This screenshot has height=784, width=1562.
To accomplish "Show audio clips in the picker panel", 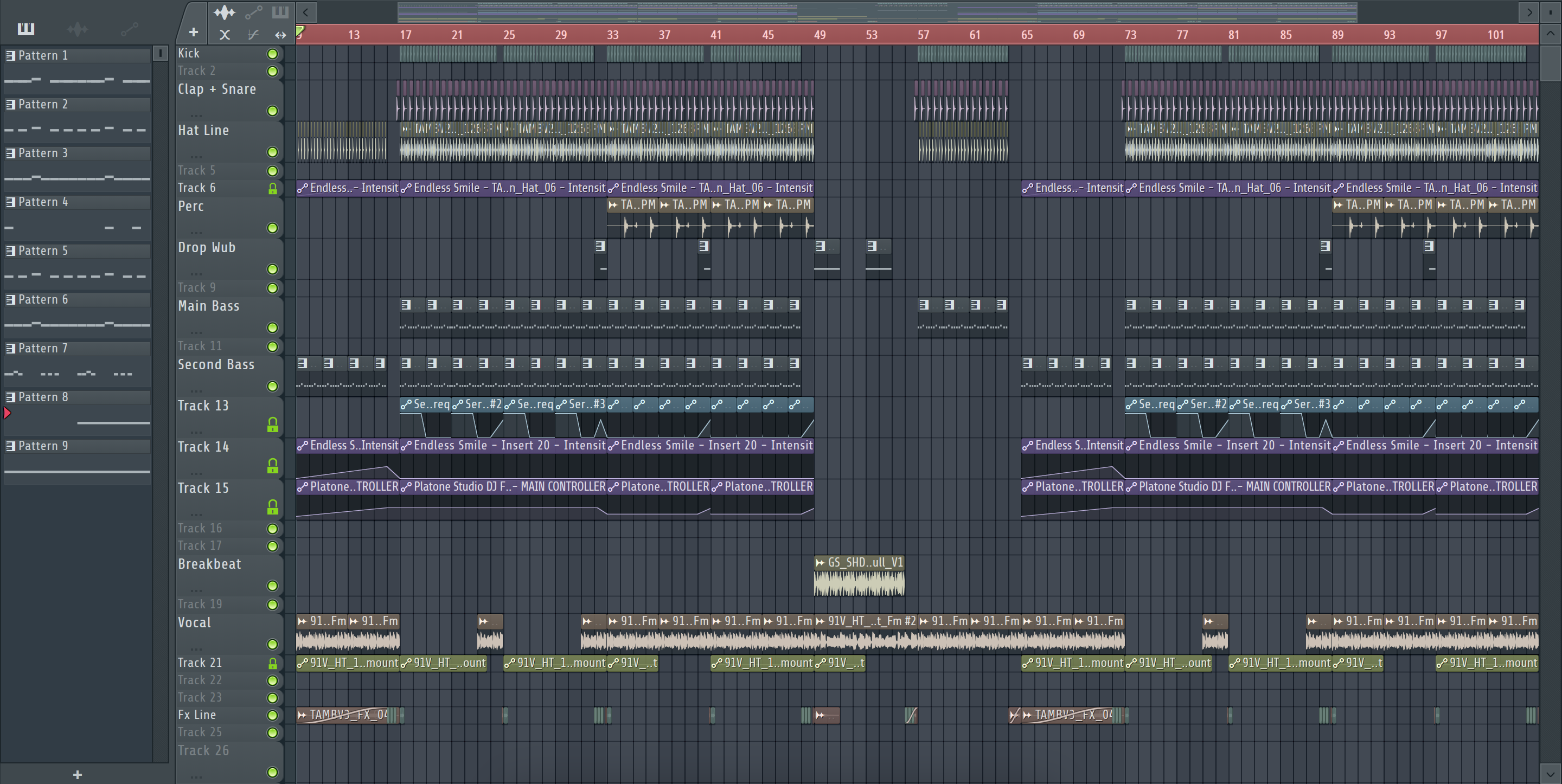I will tap(78, 29).
